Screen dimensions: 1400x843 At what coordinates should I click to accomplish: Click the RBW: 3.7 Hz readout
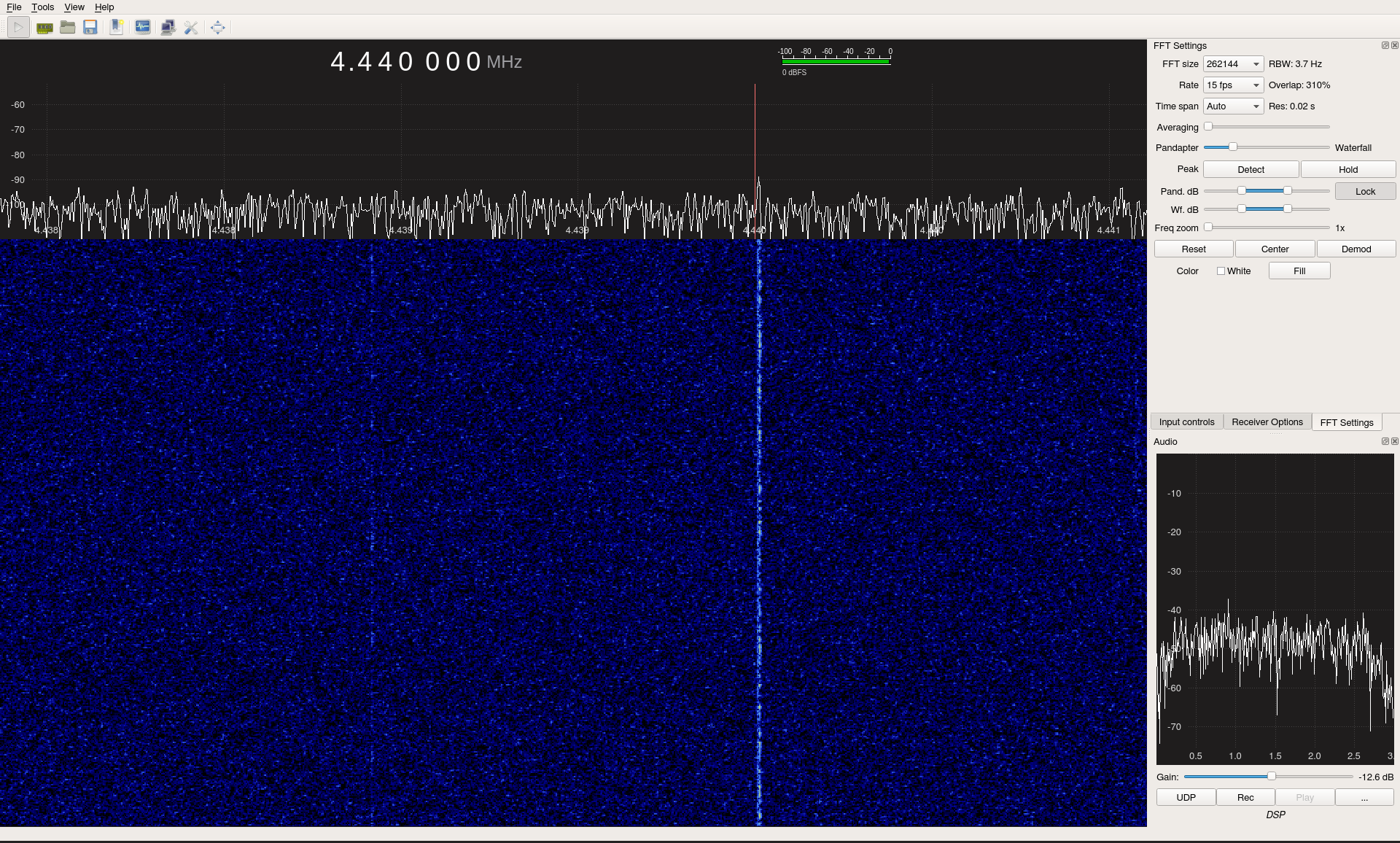click(x=1295, y=64)
